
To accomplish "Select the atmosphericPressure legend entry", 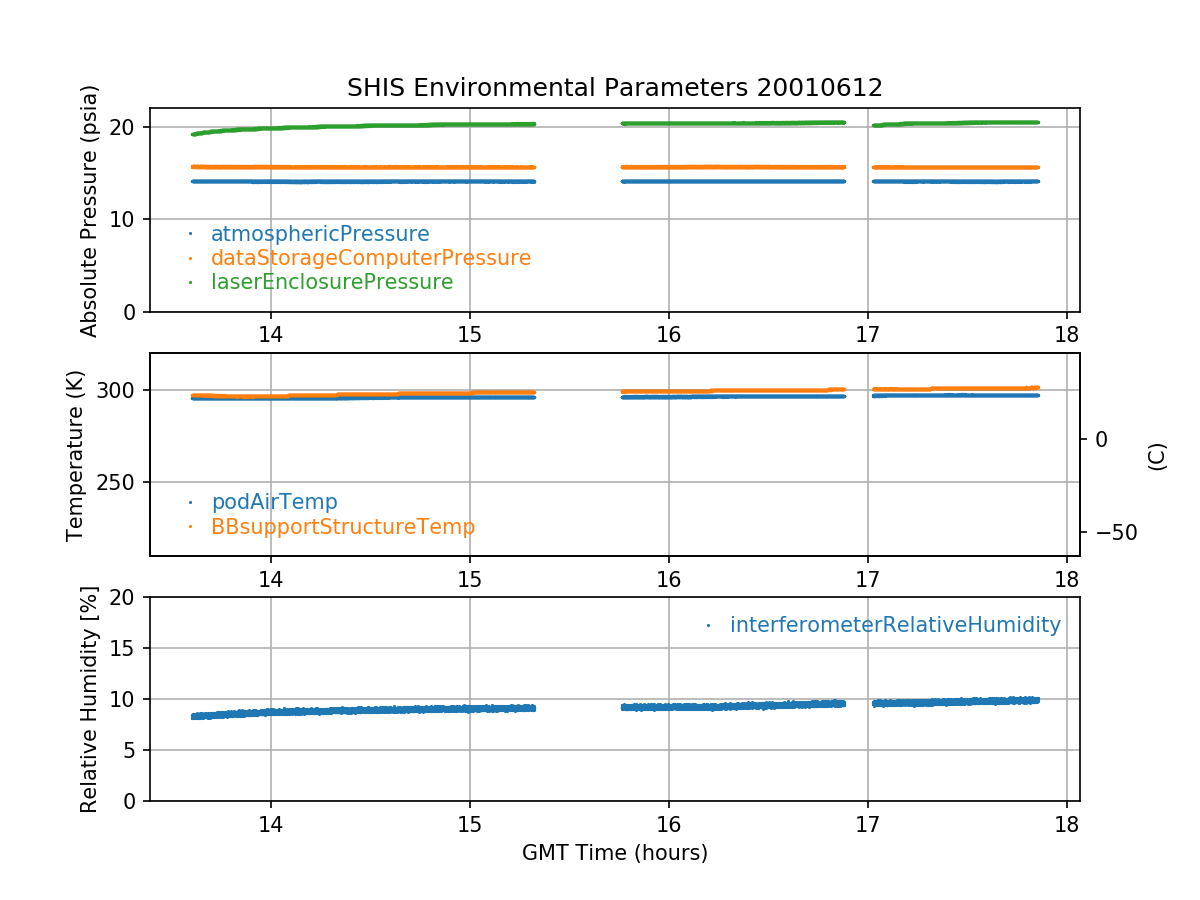I will coord(319,234).
